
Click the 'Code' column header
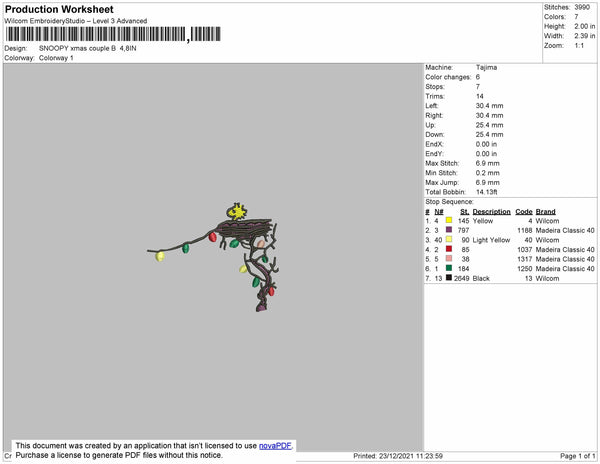[x=524, y=212]
